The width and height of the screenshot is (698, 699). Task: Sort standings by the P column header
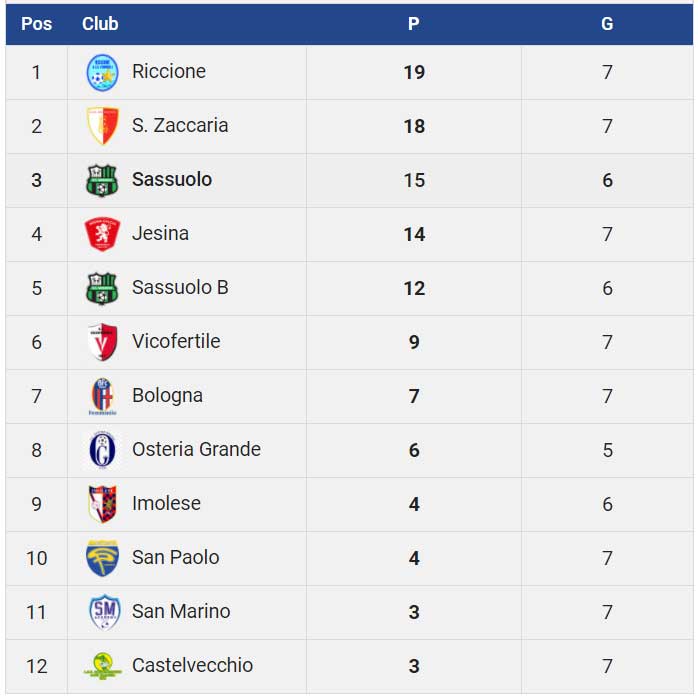414,24
